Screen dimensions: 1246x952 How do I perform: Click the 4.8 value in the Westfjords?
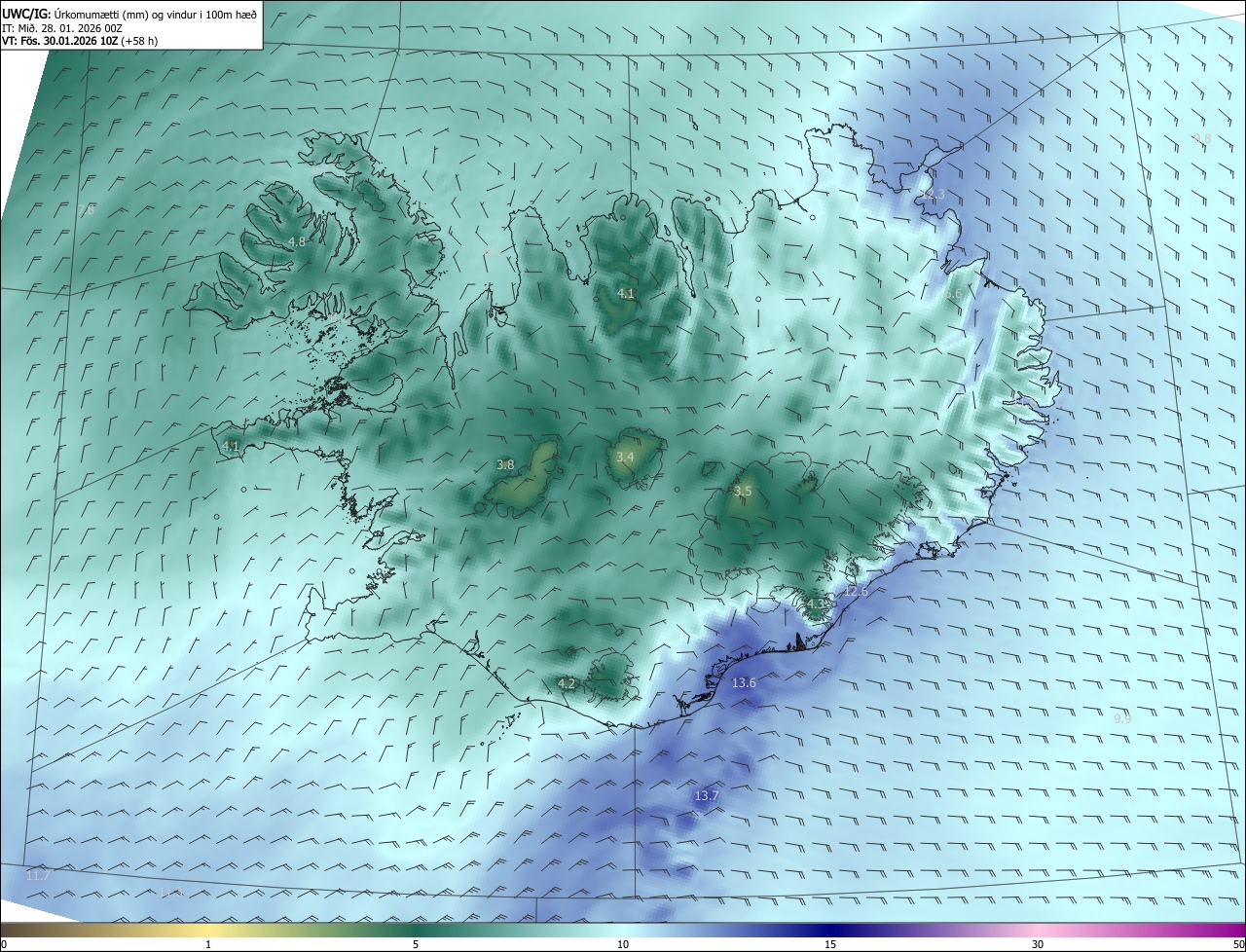[x=297, y=241]
